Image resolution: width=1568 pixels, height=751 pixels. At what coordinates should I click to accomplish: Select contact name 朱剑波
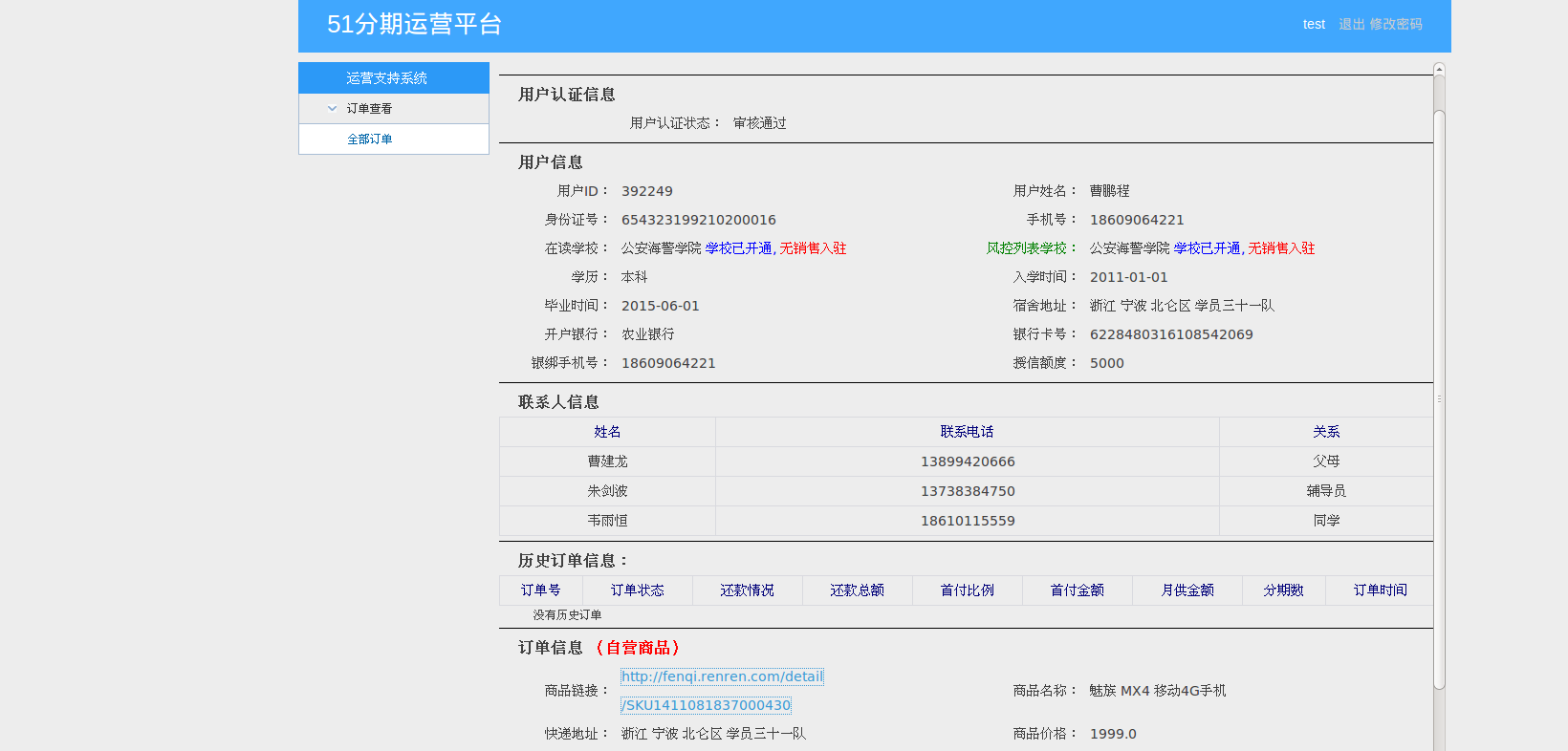click(607, 491)
